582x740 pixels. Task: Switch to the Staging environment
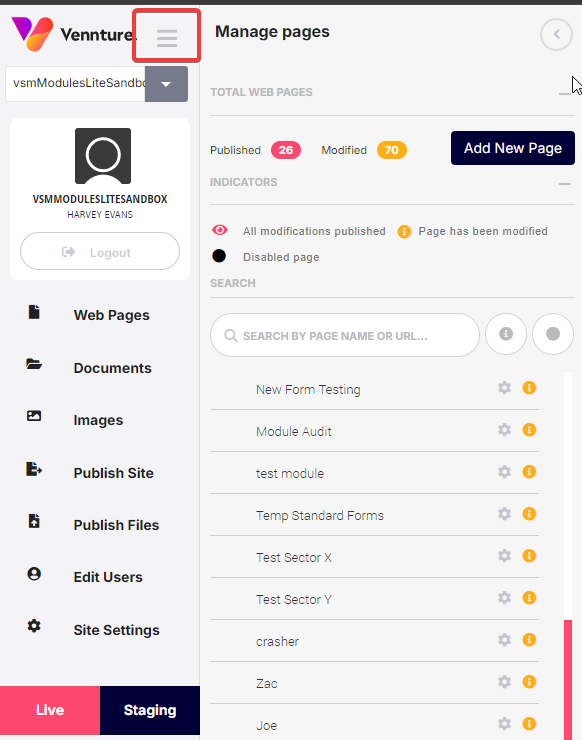(x=150, y=710)
